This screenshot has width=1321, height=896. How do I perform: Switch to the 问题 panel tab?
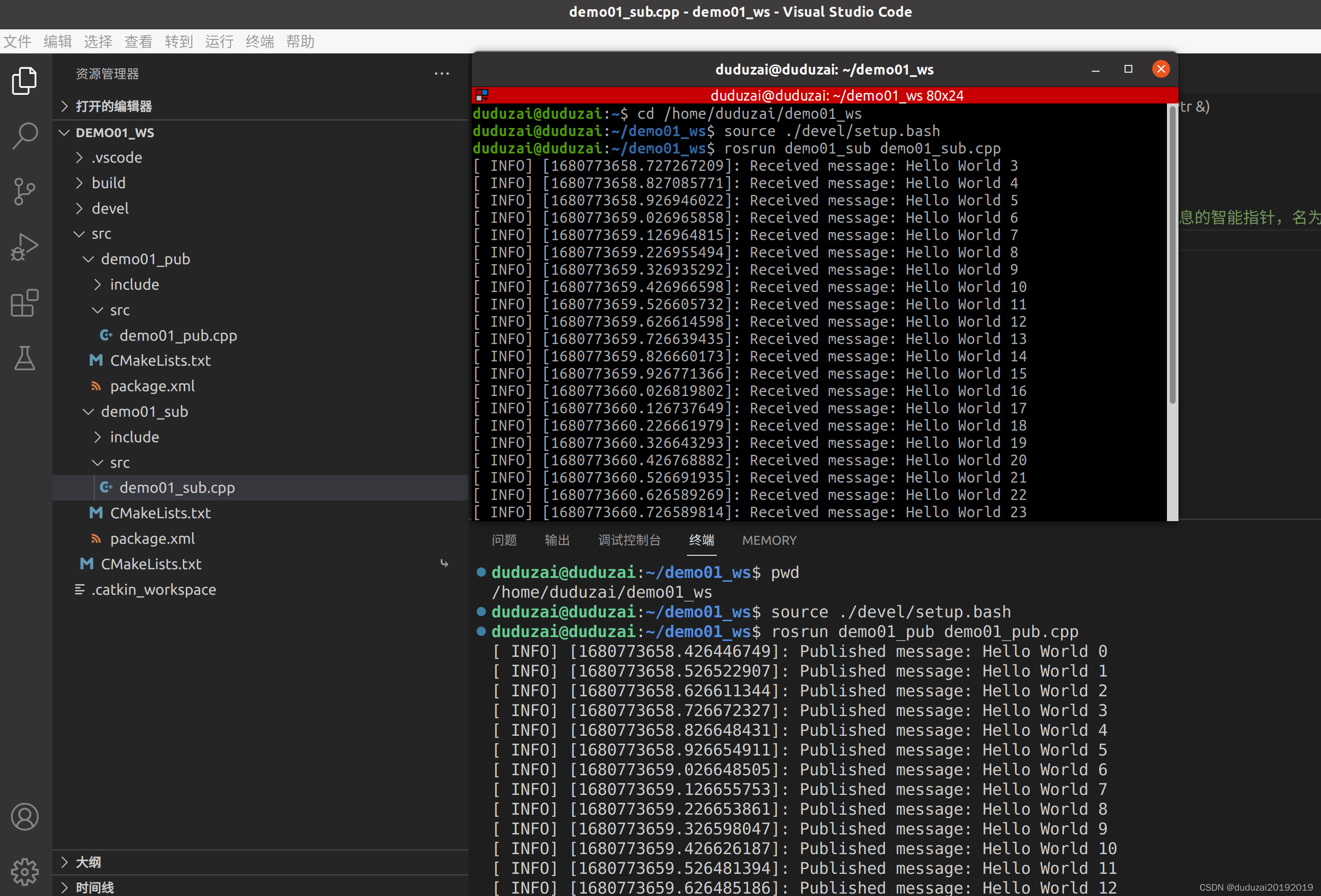504,540
